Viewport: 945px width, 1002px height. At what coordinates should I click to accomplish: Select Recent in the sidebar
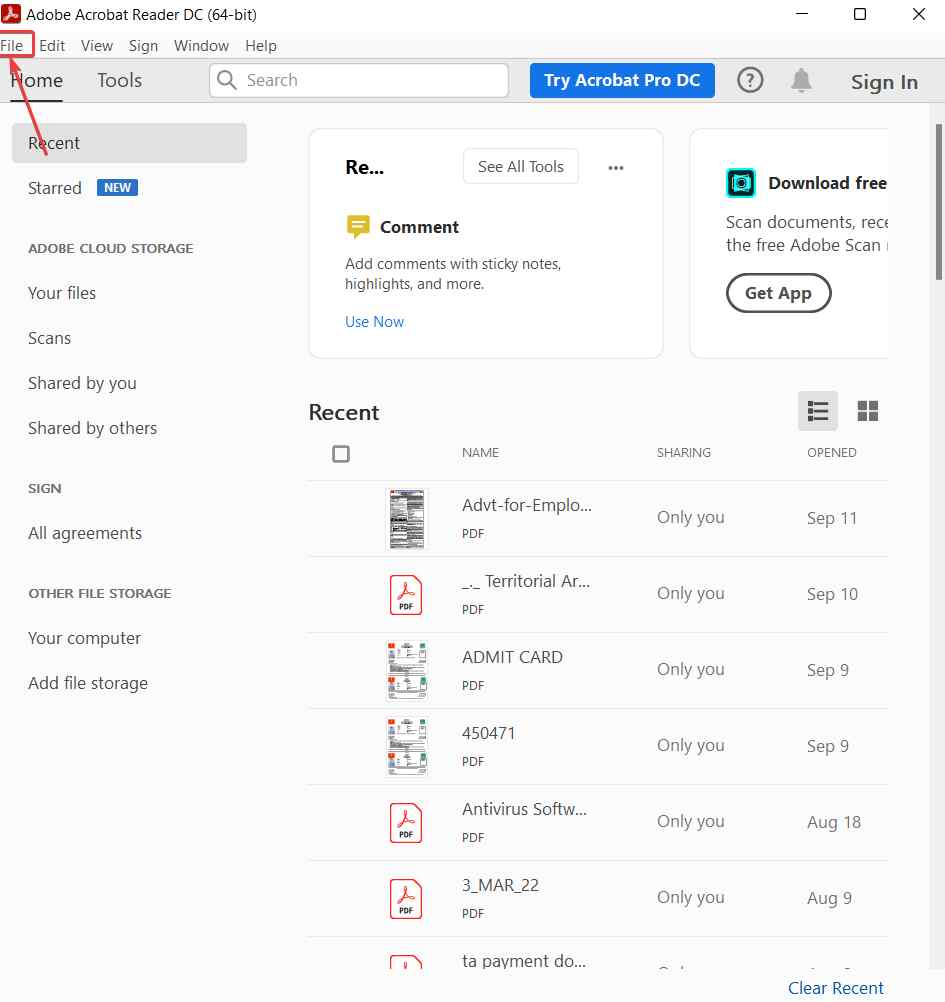click(129, 143)
